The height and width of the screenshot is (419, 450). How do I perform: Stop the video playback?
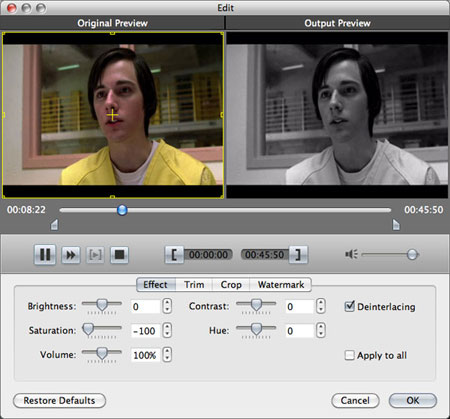pyautogui.click(x=119, y=255)
